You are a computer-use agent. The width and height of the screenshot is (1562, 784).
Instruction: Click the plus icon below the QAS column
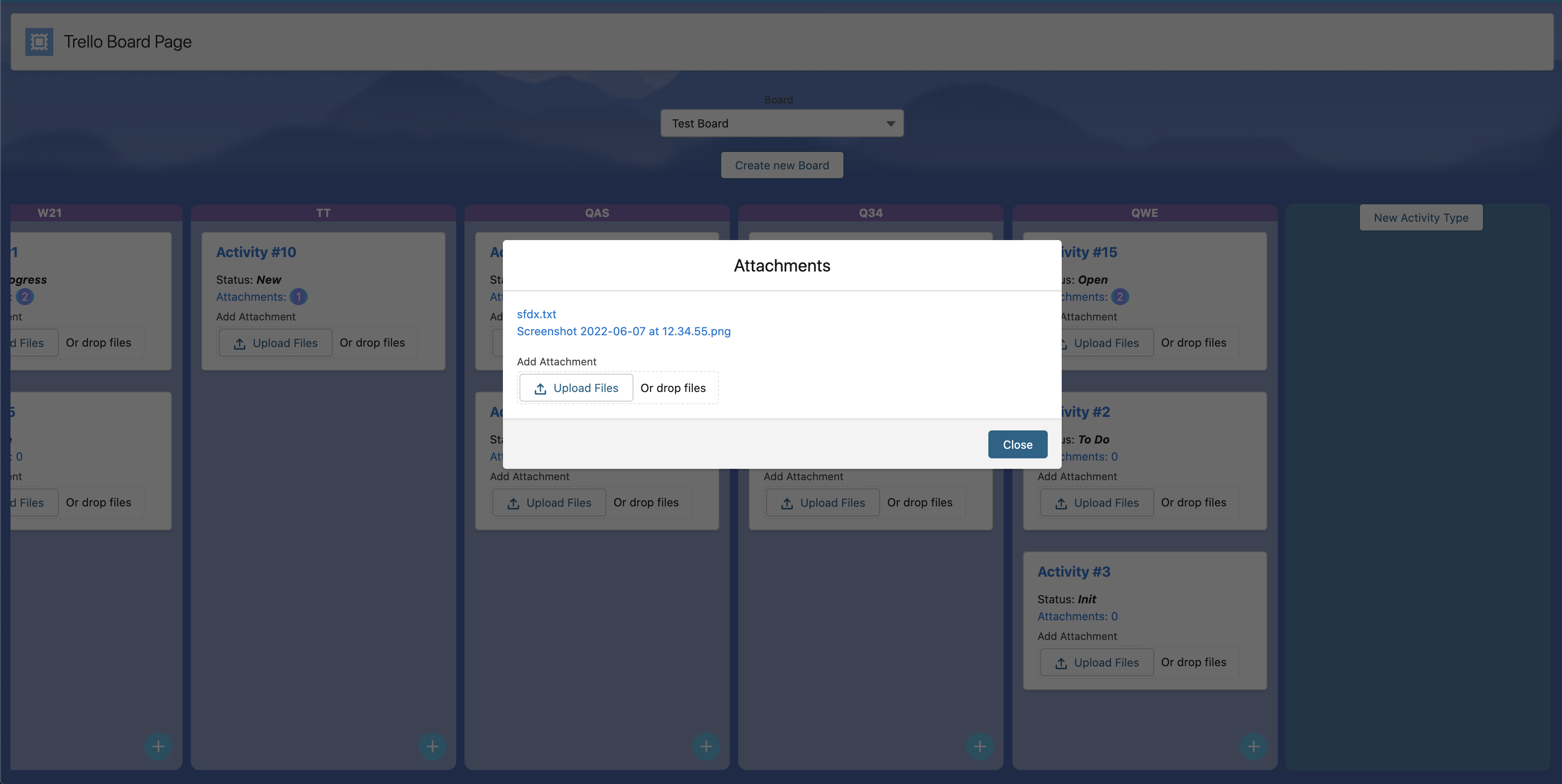[706, 746]
